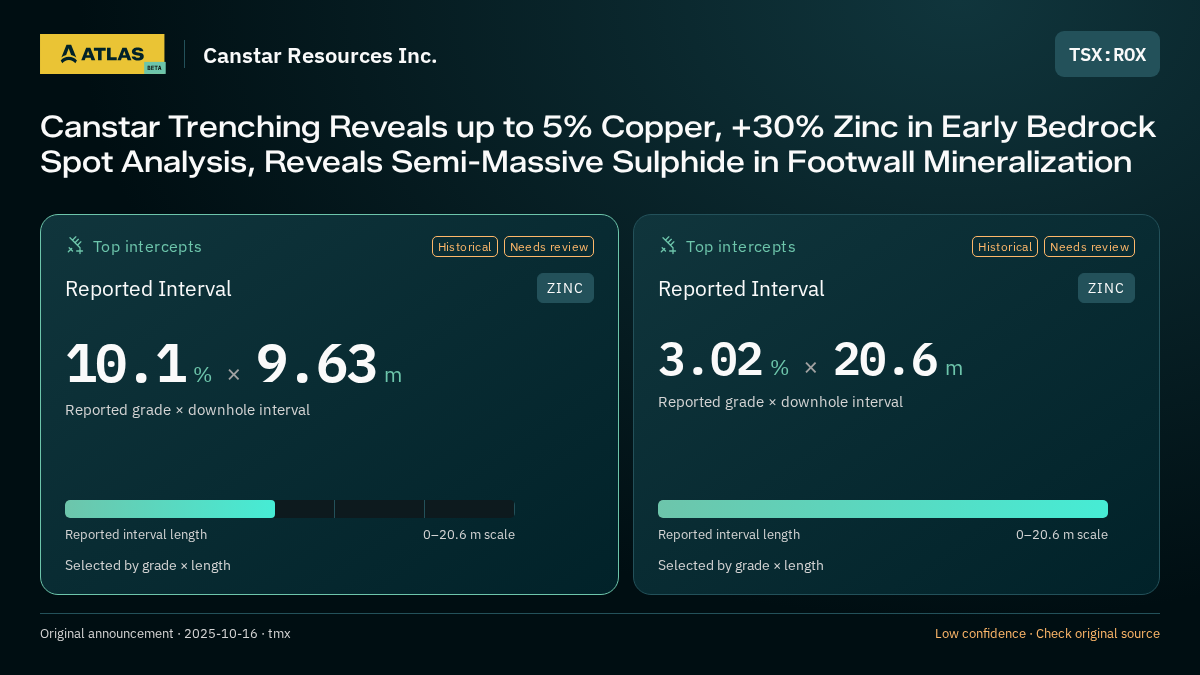
Task: Click the partially filled interval bar in the left card
Action: tap(290, 509)
